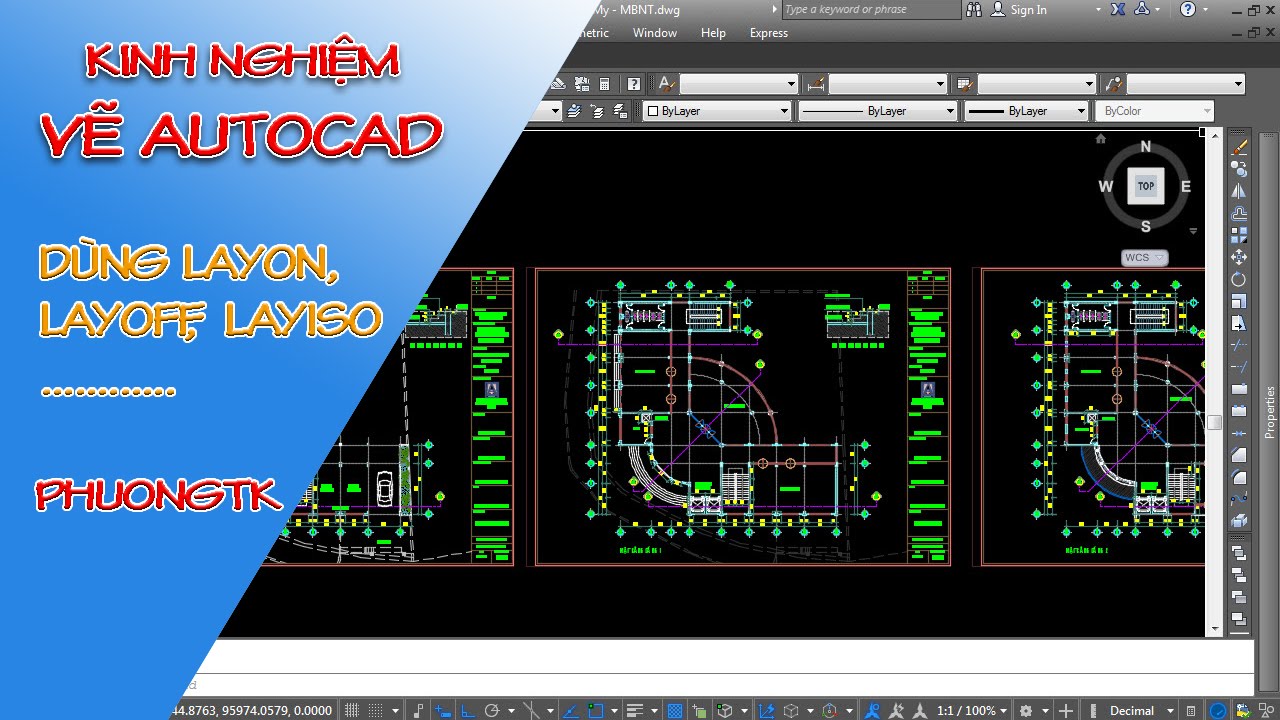The height and width of the screenshot is (720, 1280).
Task: Toggle ortho mode in status bar
Action: click(467, 710)
